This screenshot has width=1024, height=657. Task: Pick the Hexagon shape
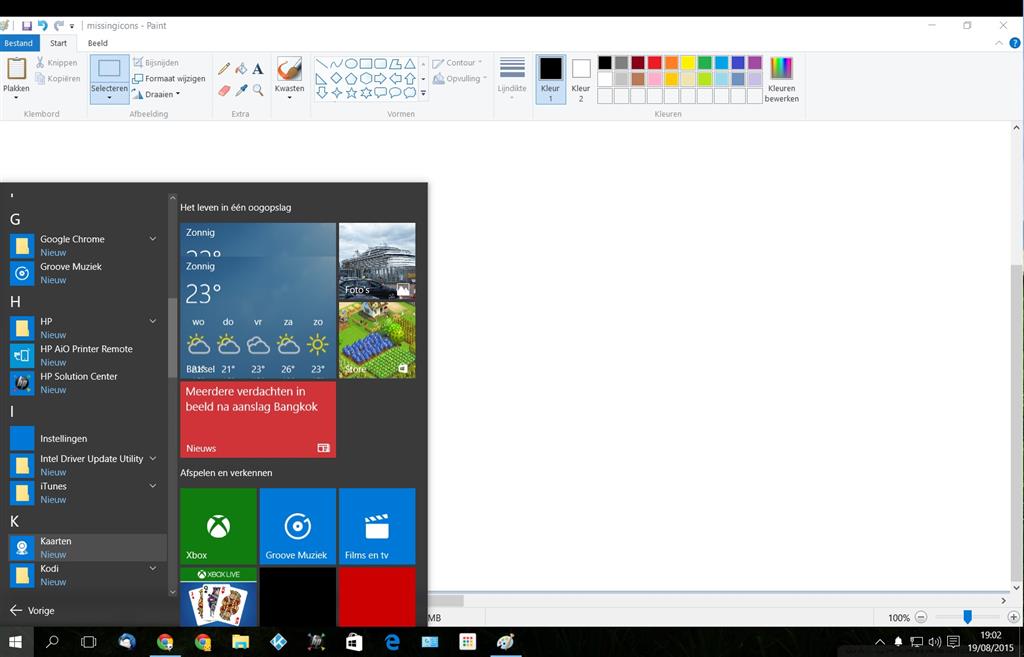[366, 78]
